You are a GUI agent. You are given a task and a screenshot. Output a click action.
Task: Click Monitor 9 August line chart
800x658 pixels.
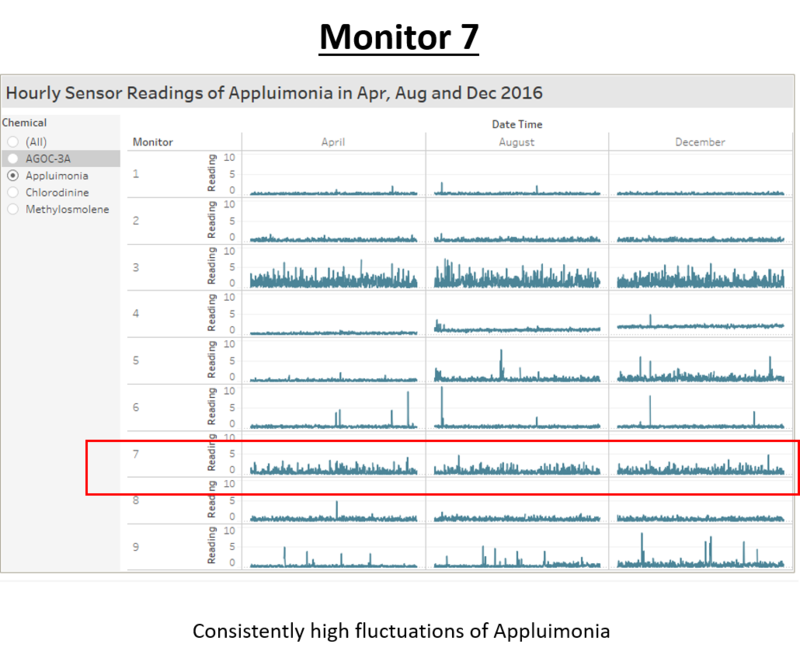517,547
